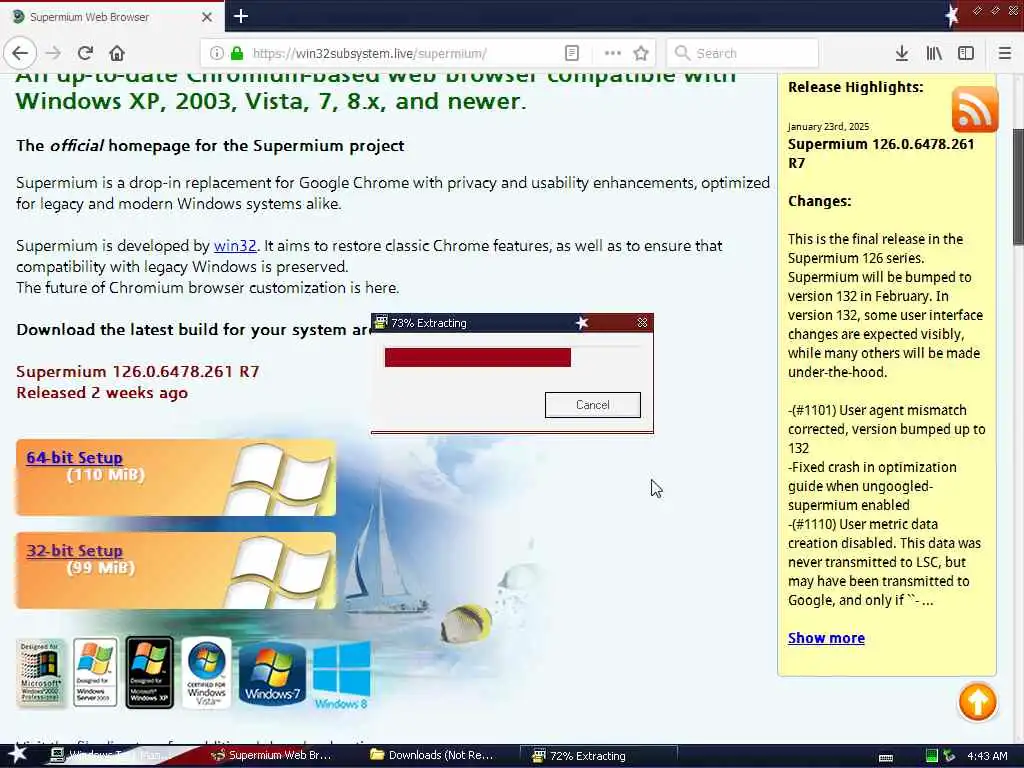Click the Windows XP designed-for badge
The image size is (1024, 768).
point(150,673)
